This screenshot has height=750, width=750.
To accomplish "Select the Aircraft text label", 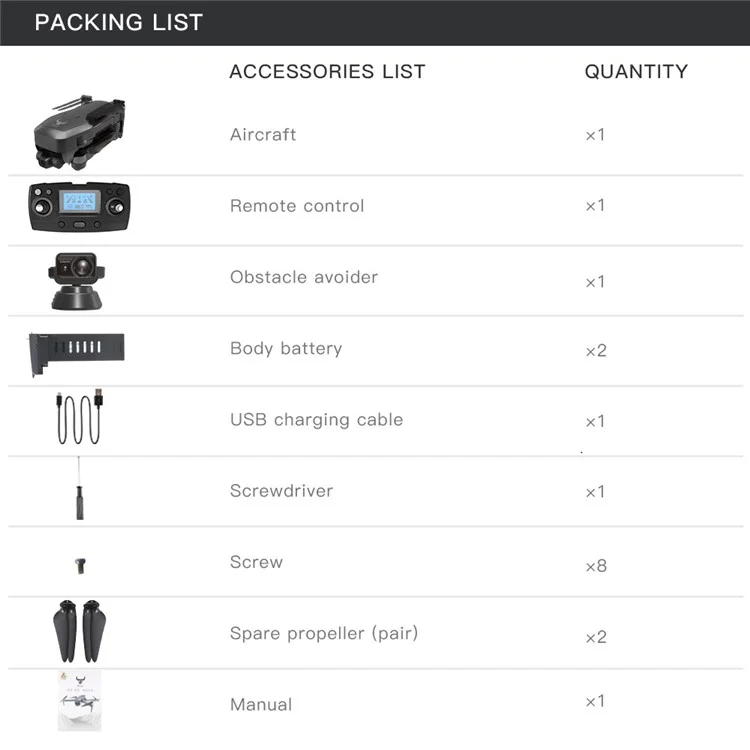I will 263,134.
